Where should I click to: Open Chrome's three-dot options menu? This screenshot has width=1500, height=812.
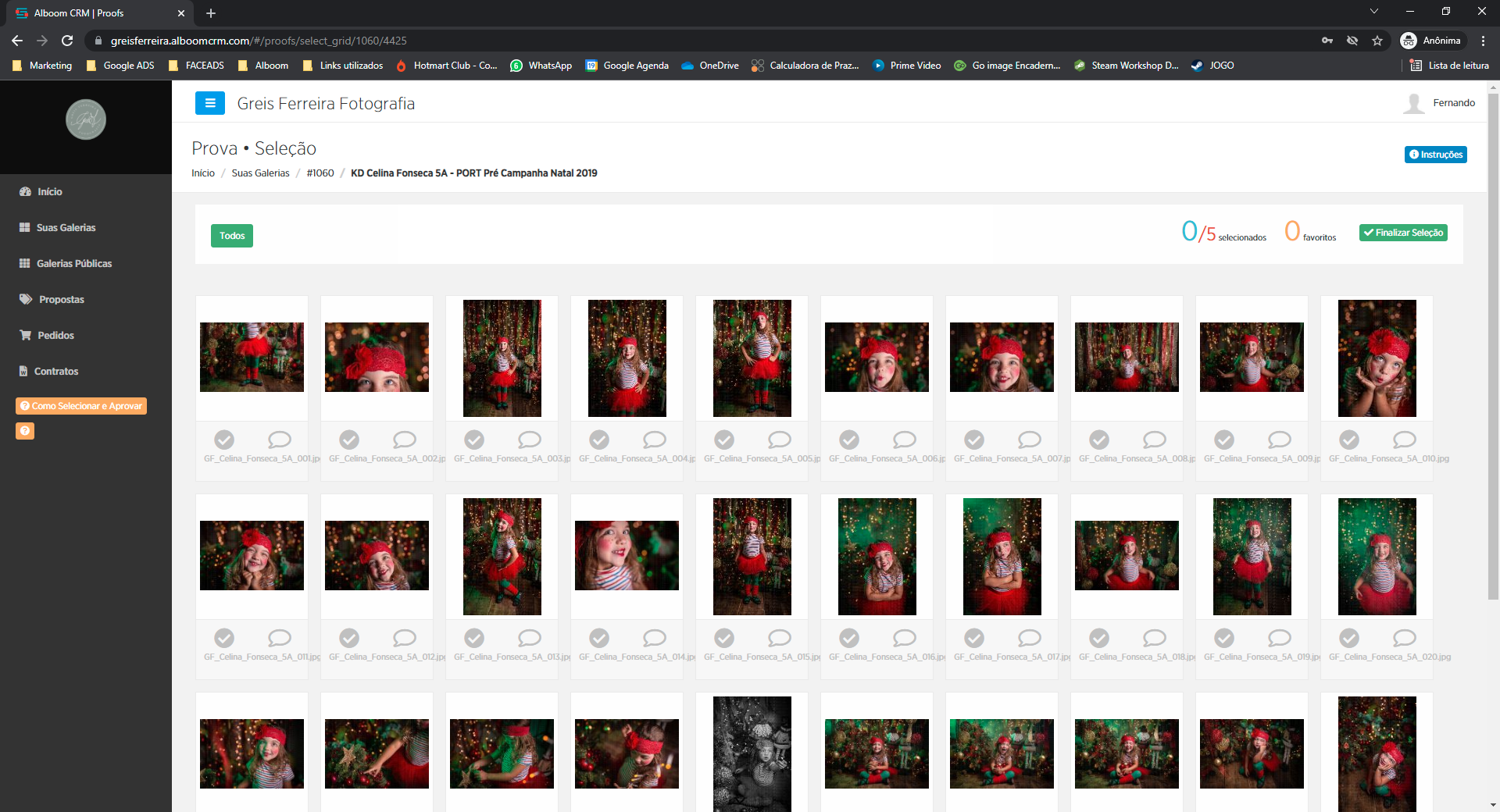point(1483,41)
